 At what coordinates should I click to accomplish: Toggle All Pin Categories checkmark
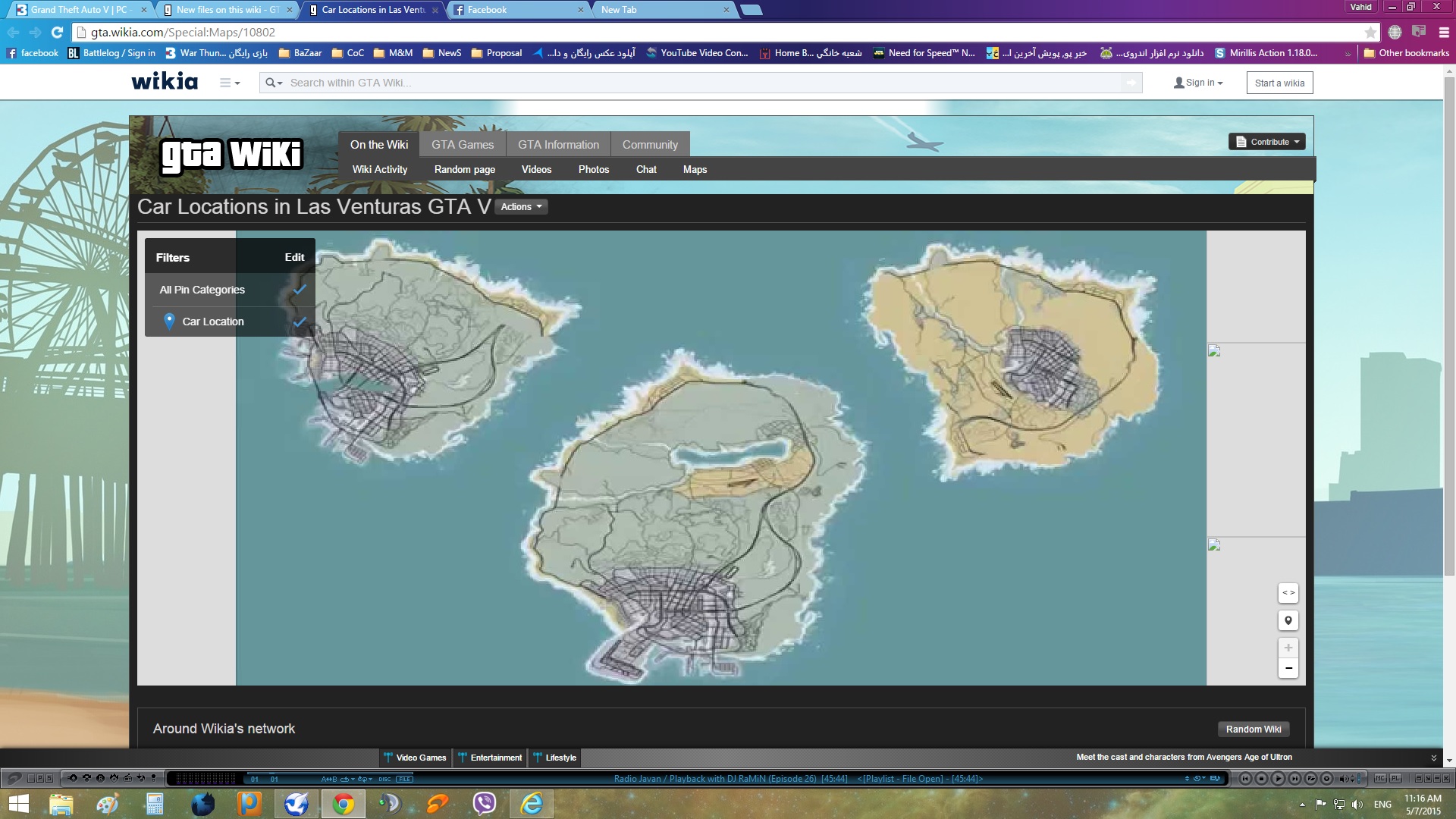coord(300,290)
